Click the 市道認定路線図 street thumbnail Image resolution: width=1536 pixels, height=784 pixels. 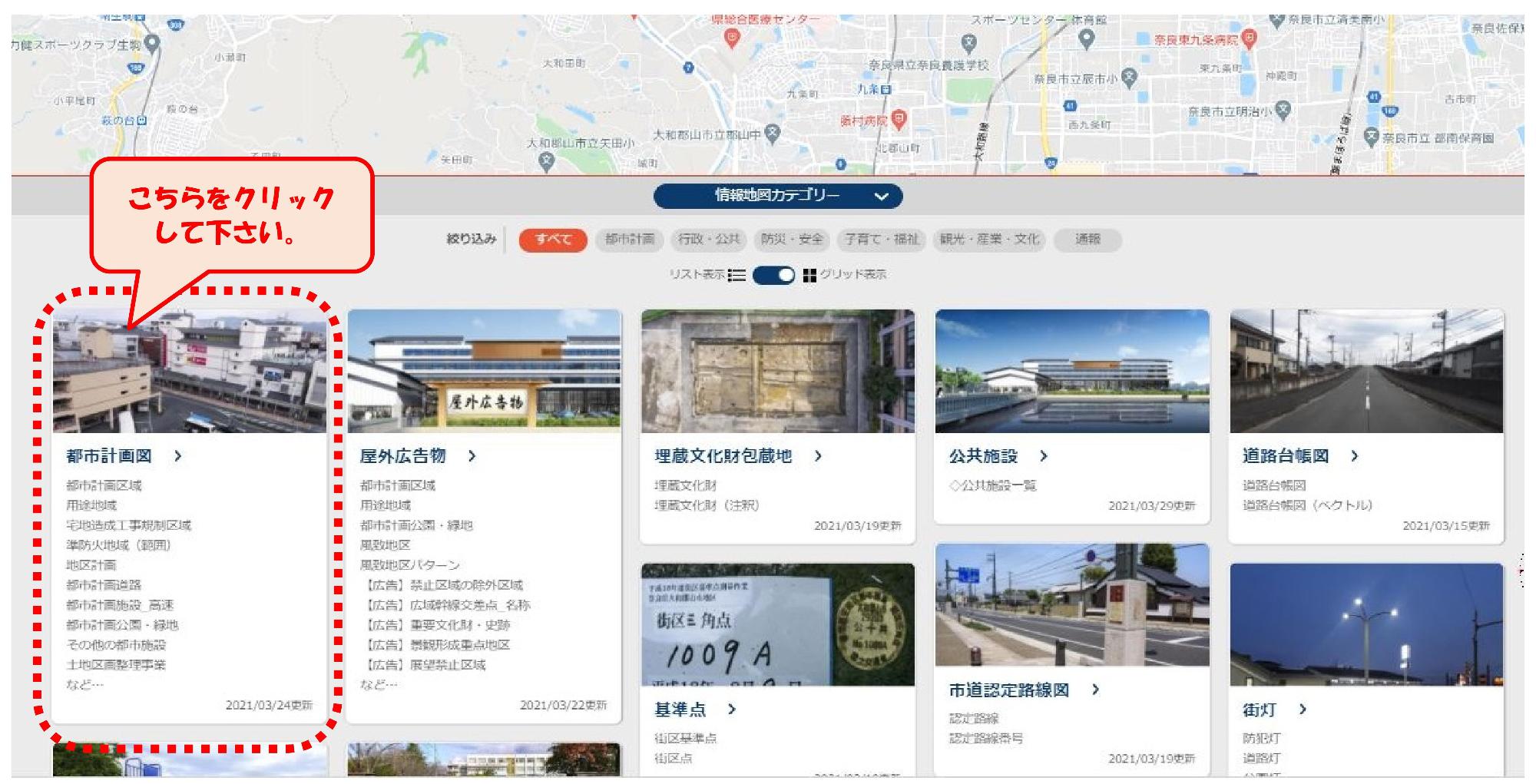(x=1072, y=605)
